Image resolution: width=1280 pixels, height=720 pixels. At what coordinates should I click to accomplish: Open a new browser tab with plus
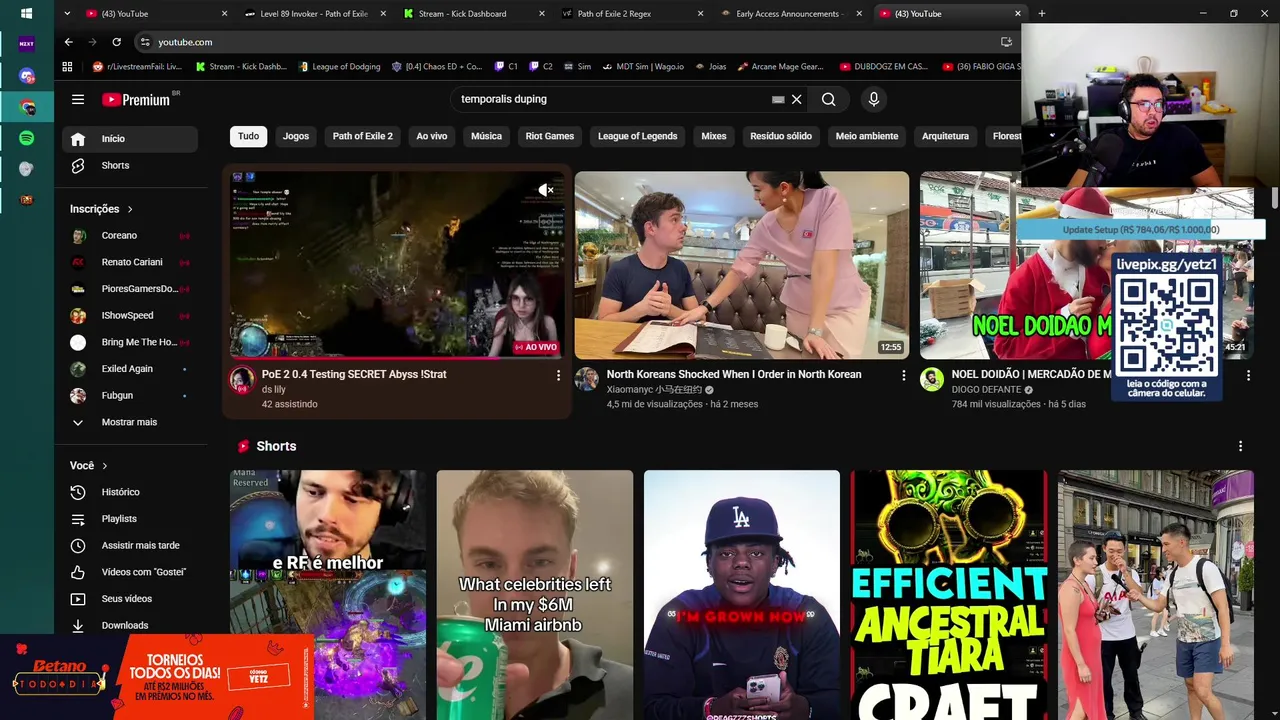(1041, 14)
